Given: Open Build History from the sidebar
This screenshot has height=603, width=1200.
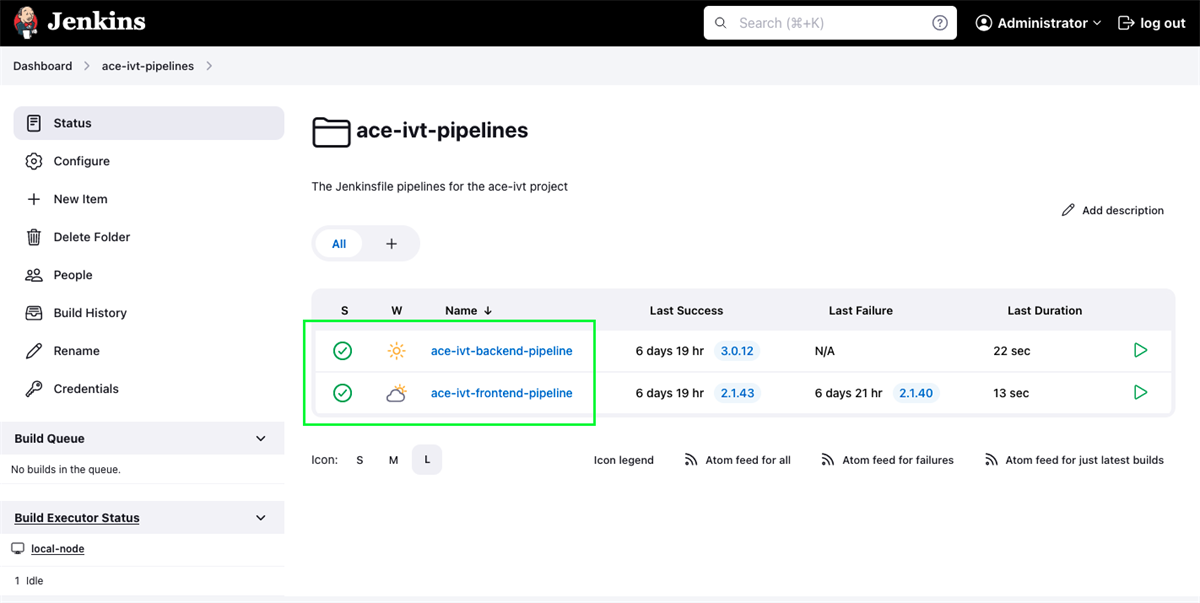Looking at the screenshot, I should [90, 313].
